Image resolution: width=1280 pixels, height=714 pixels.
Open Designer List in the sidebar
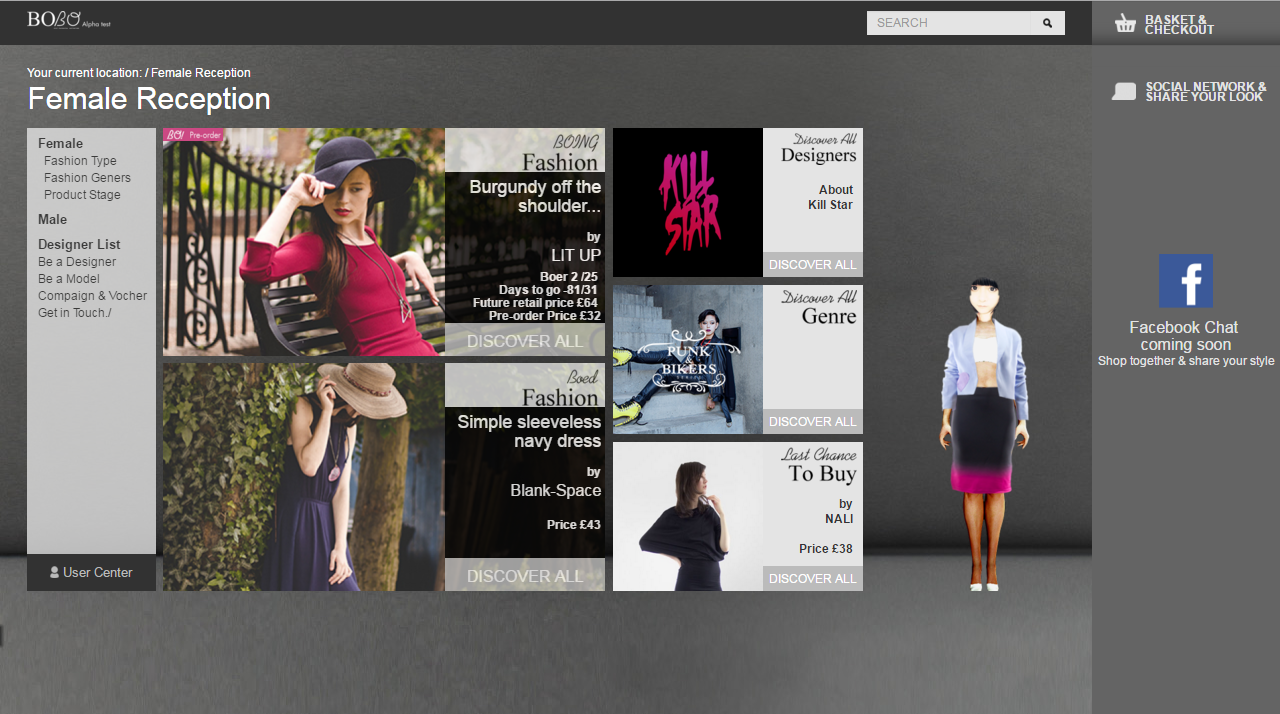pyautogui.click(x=79, y=244)
